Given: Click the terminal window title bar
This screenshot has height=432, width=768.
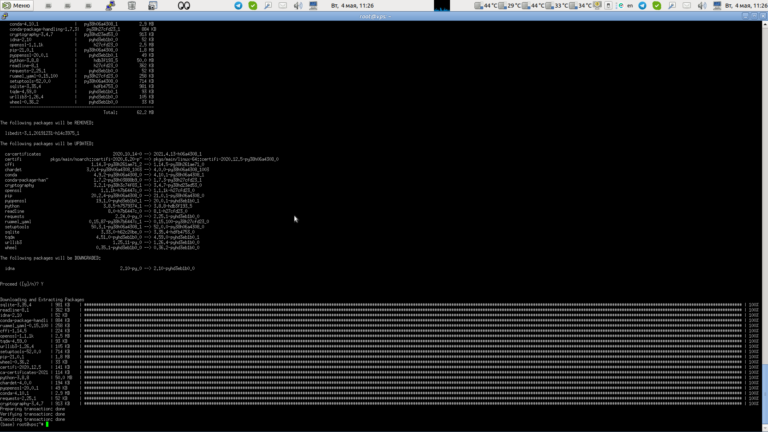Looking at the screenshot, I should click(x=384, y=16).
